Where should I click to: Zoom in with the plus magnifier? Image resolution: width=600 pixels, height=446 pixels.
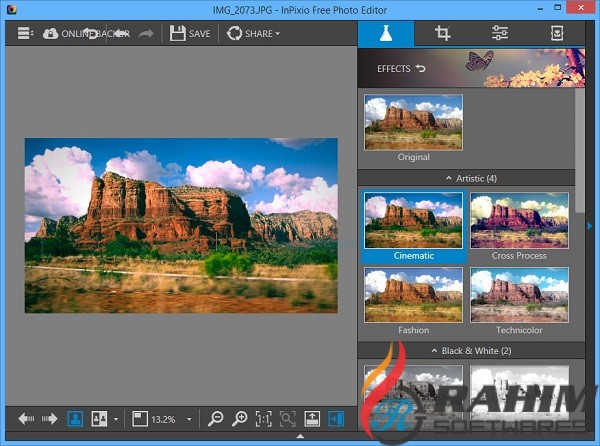[x=240, y=419]
